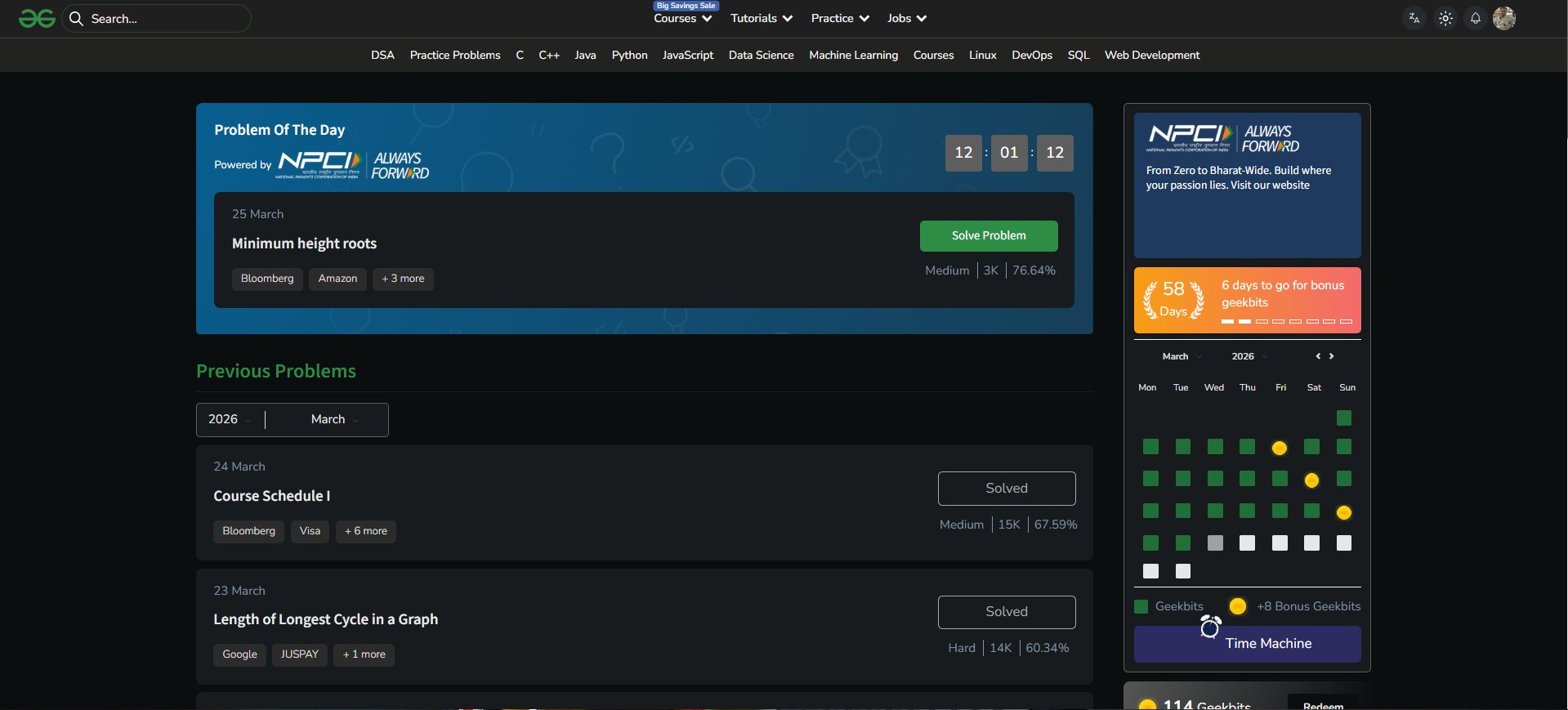Click the GeeksforGeeks logo
This screenshot has height=710, width=1568.
37,18
